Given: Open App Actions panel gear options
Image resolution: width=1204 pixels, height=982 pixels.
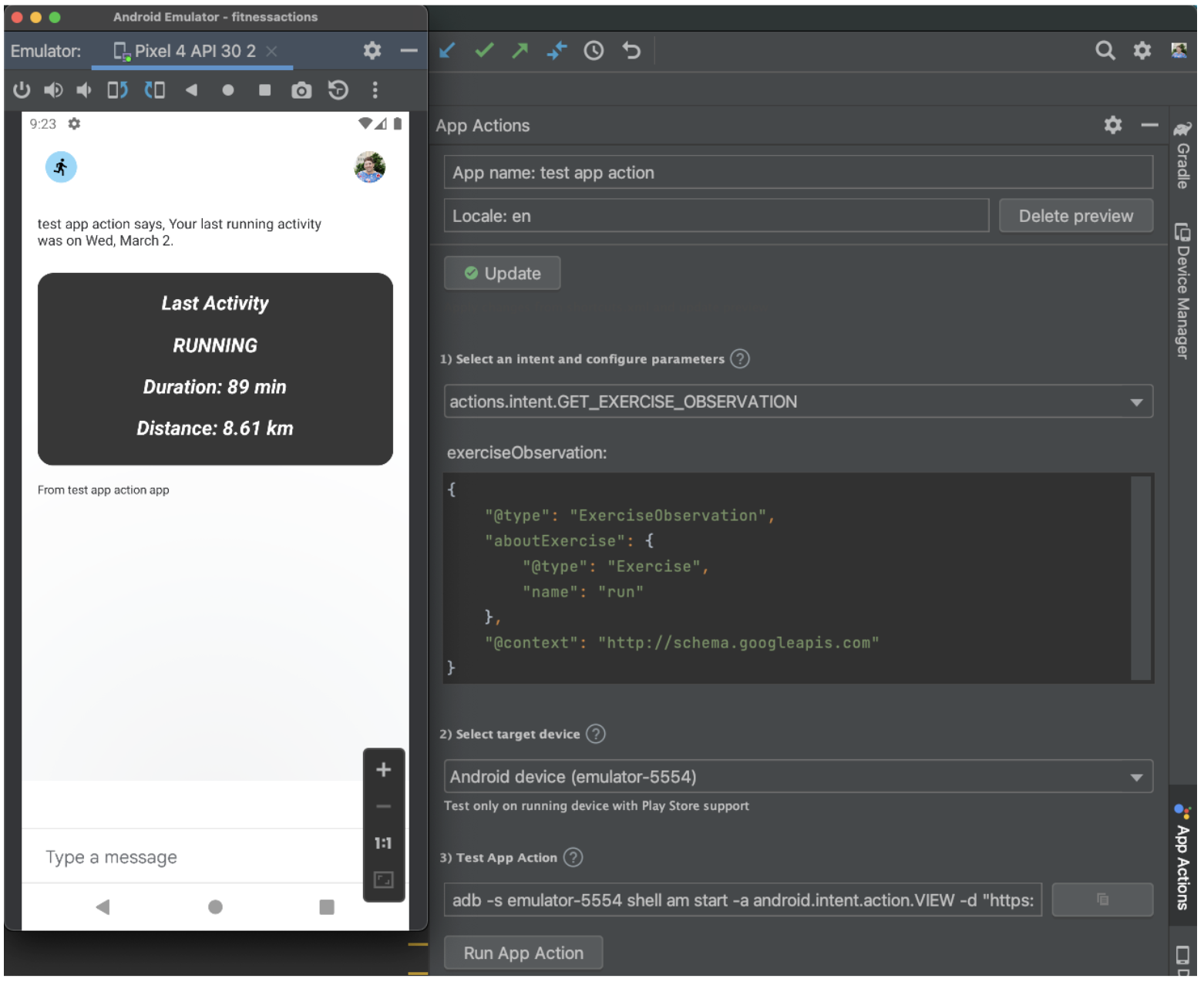Looking at the screenshot, I should 1112,125.
